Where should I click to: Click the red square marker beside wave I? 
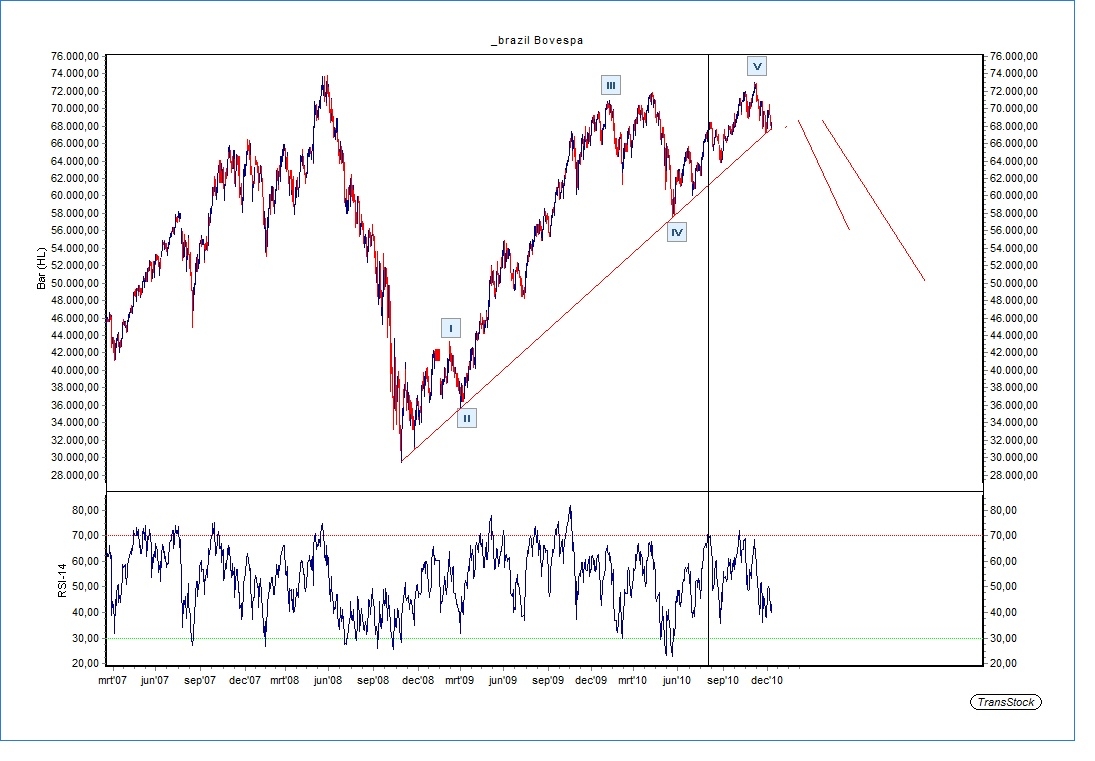[437, 354]
